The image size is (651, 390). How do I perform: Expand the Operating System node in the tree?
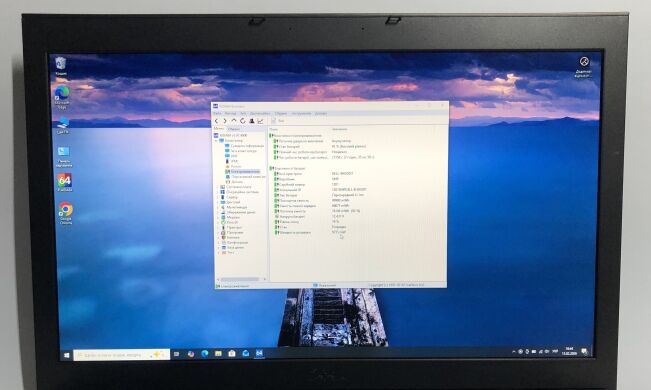coord(218,192)
